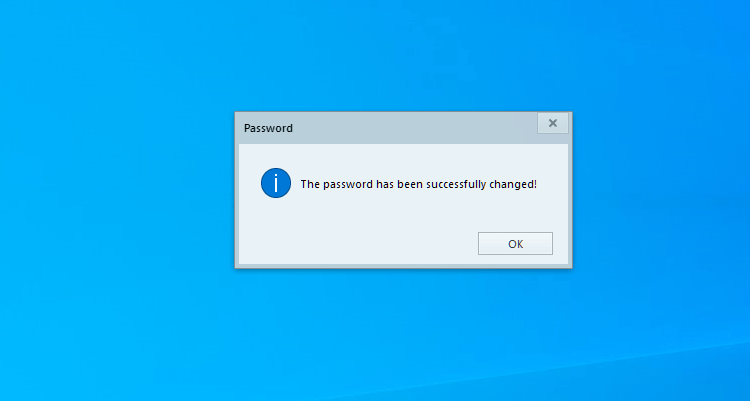The image size is (750, 401).
Task: Click the gray X in dialog corner
Action: pos(552,123)
